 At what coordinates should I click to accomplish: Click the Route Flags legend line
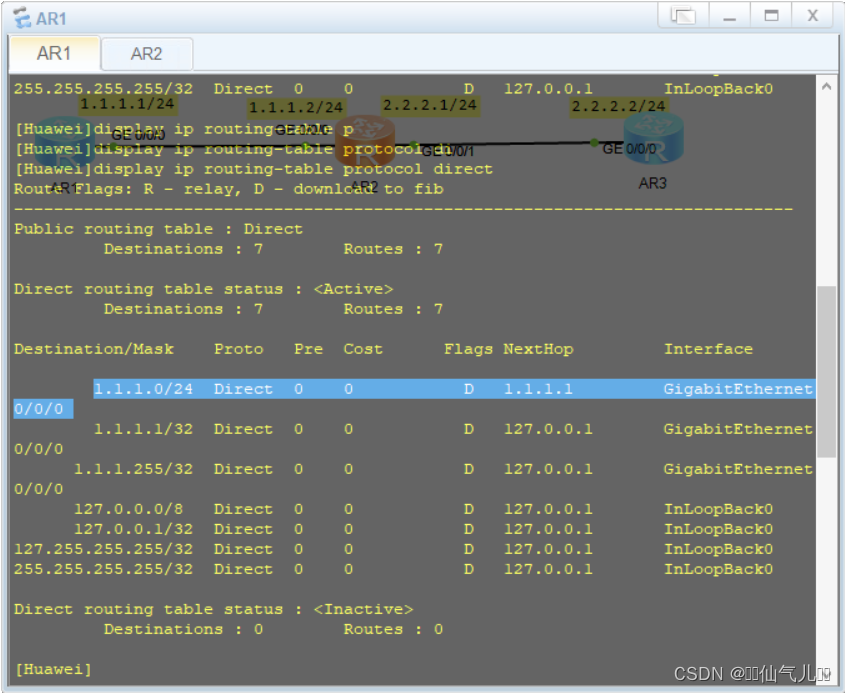(228, 189)
